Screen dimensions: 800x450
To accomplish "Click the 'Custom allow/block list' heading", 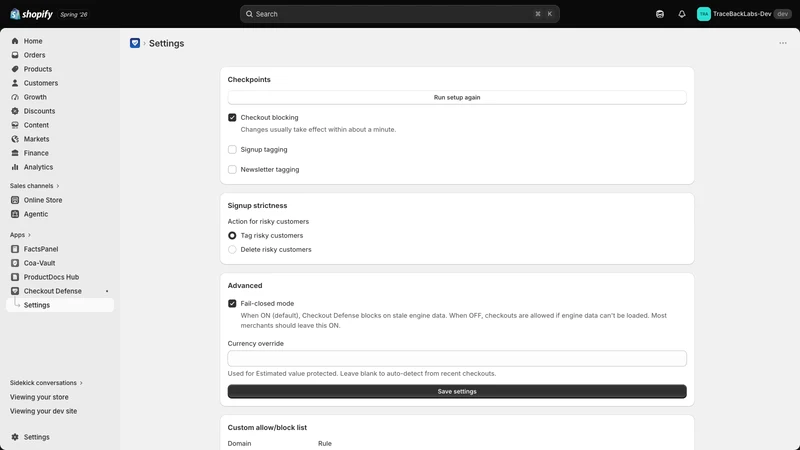I will point(267,428).
